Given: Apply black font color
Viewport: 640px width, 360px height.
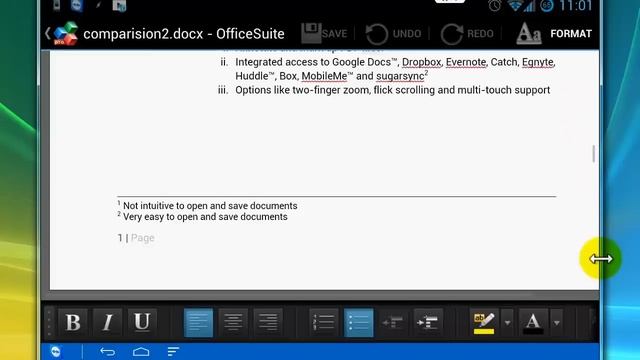Looking at the screenshot, I should click(533, 322).
